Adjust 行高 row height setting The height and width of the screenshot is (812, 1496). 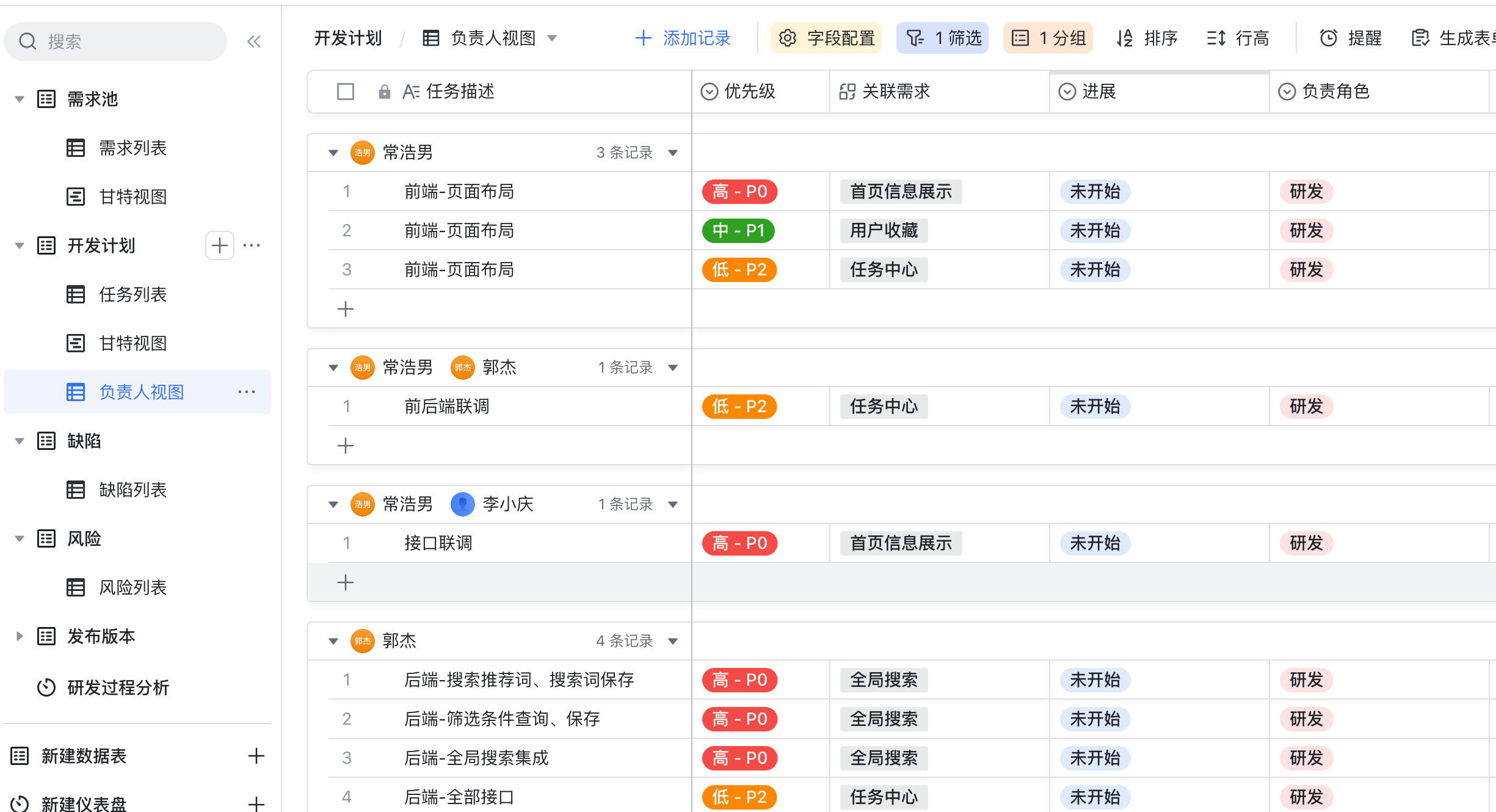coord(1238,38)
